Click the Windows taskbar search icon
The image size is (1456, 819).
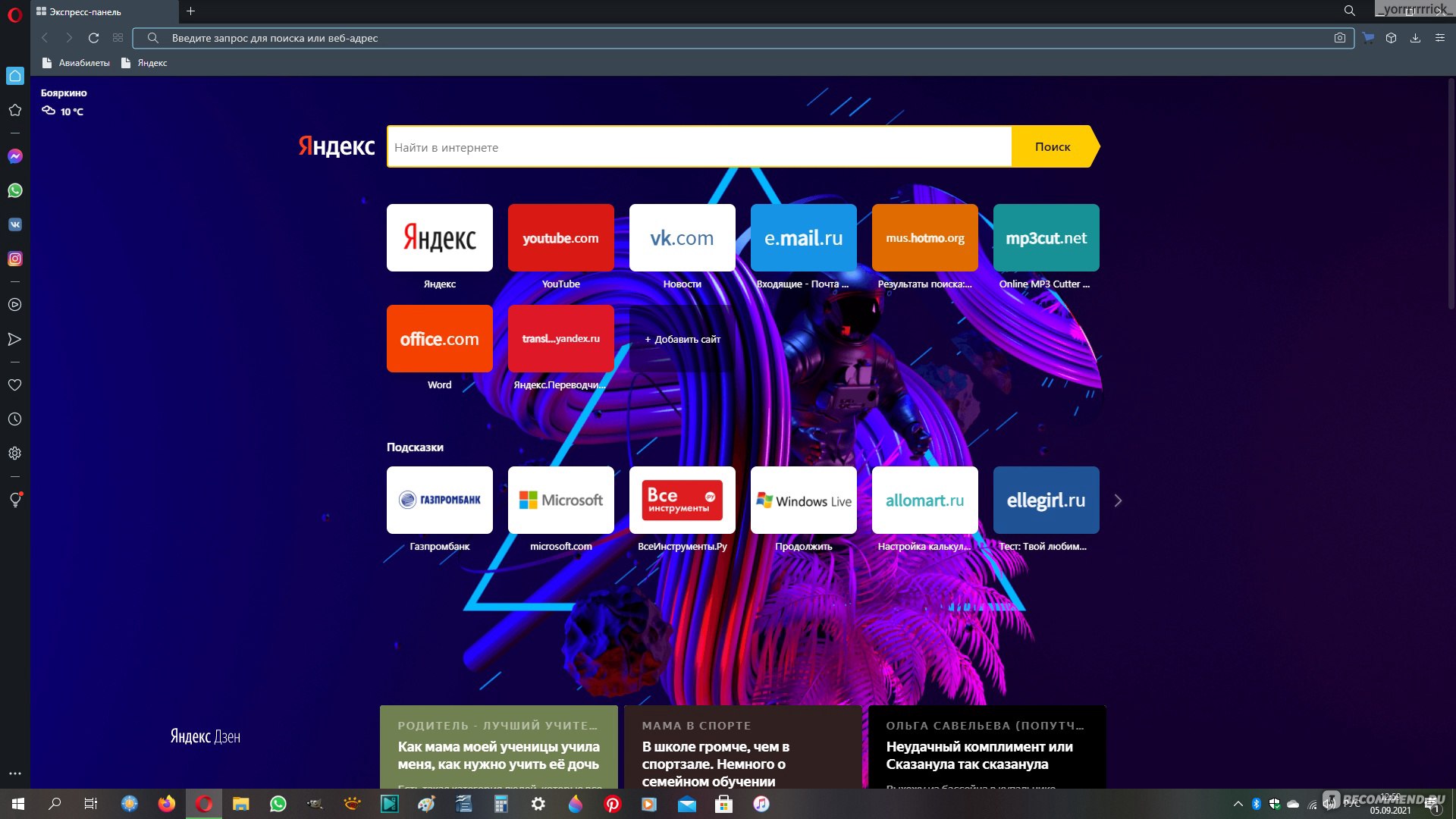(x=54, y=803)
